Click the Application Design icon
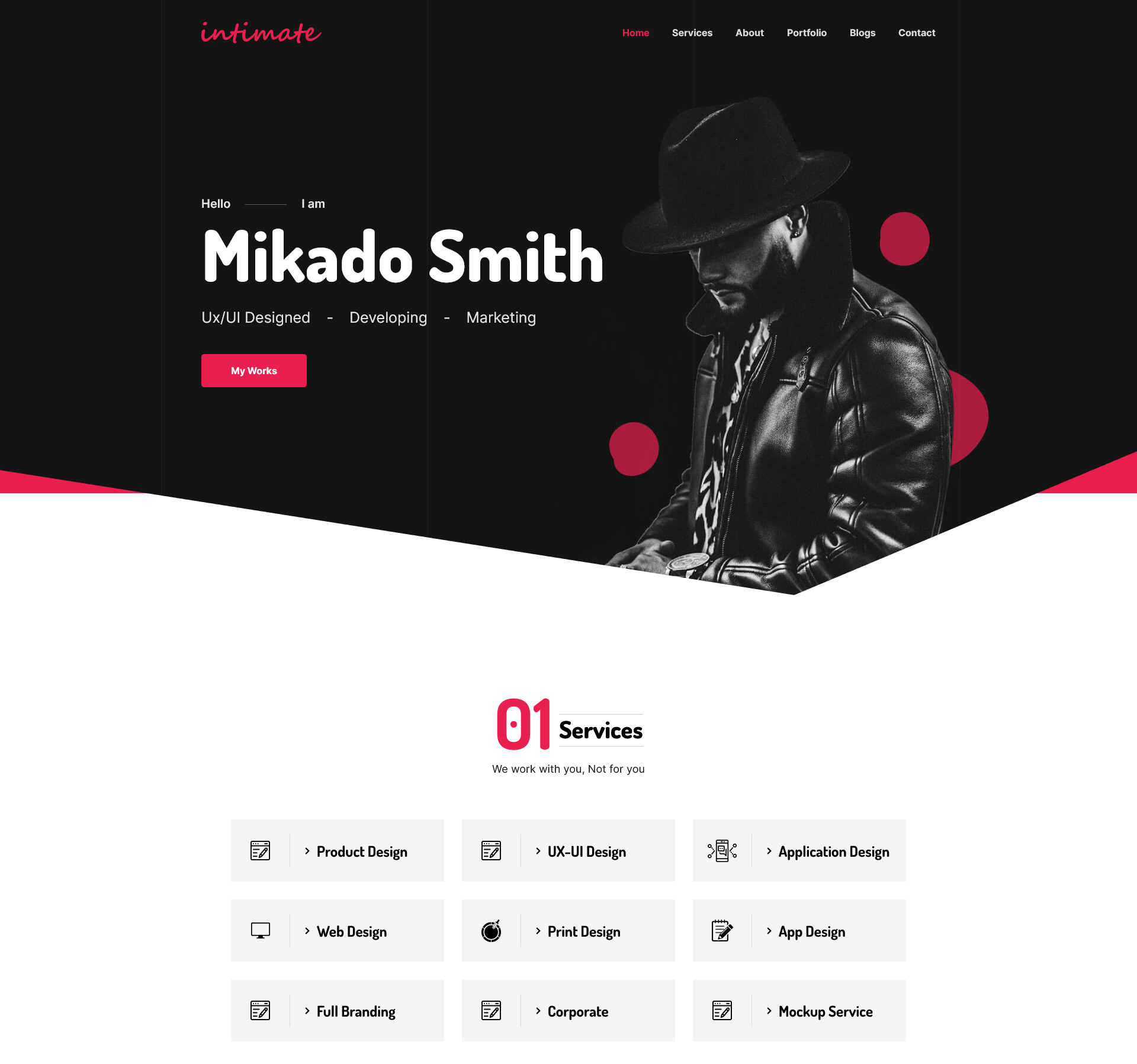Viewport: 1137px width, 1064px height. coord(722,851)
